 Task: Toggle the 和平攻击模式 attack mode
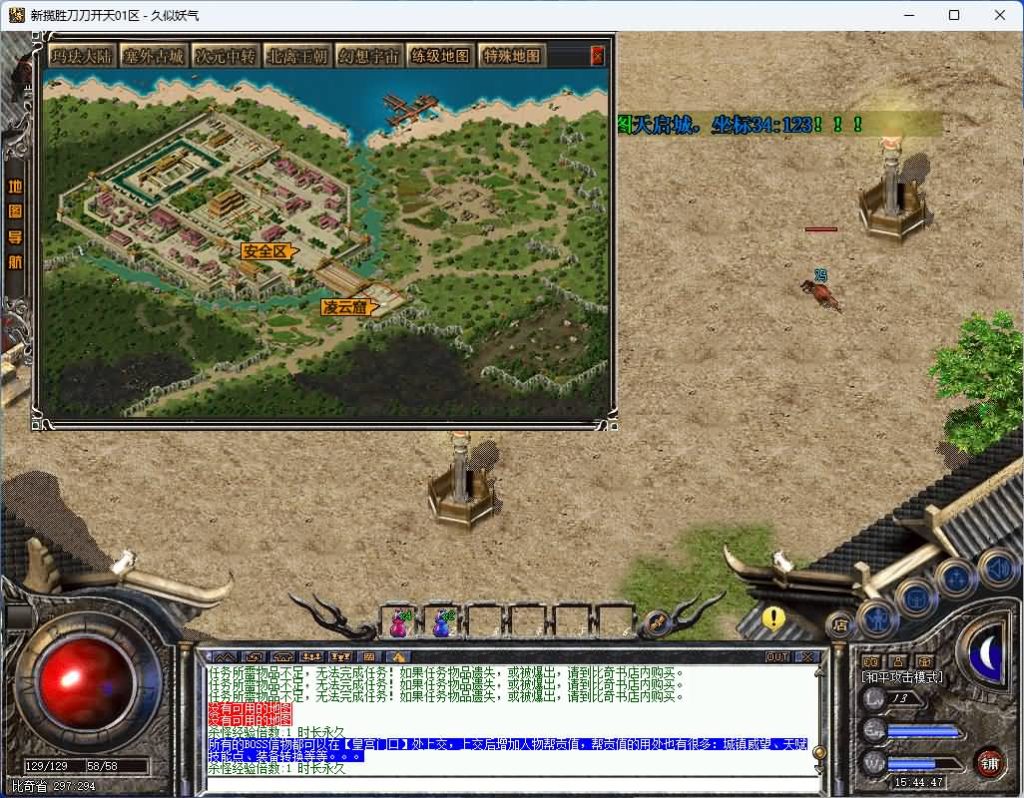click(902, 677)
